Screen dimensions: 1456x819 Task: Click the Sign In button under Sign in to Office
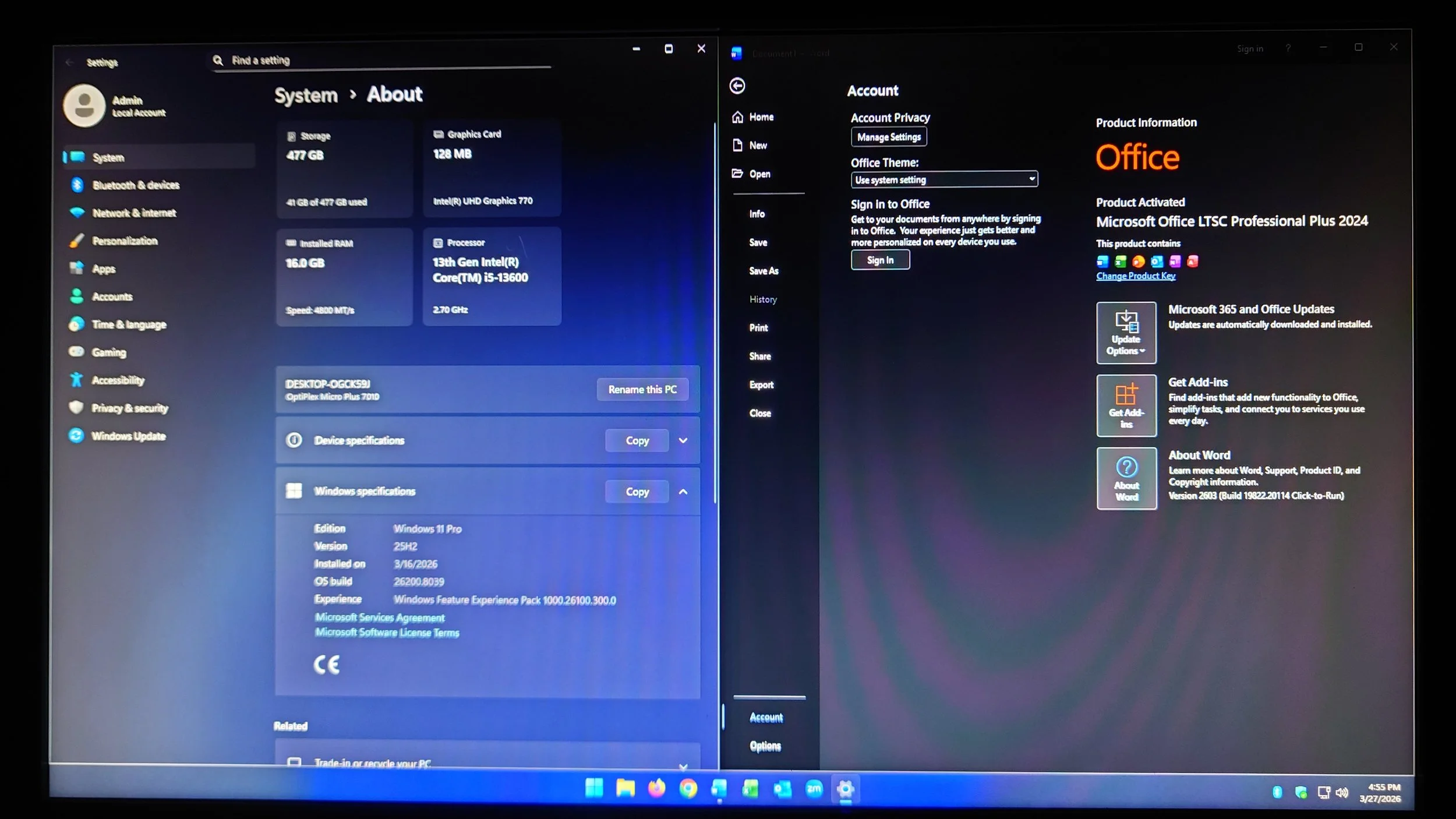(880, 260)
